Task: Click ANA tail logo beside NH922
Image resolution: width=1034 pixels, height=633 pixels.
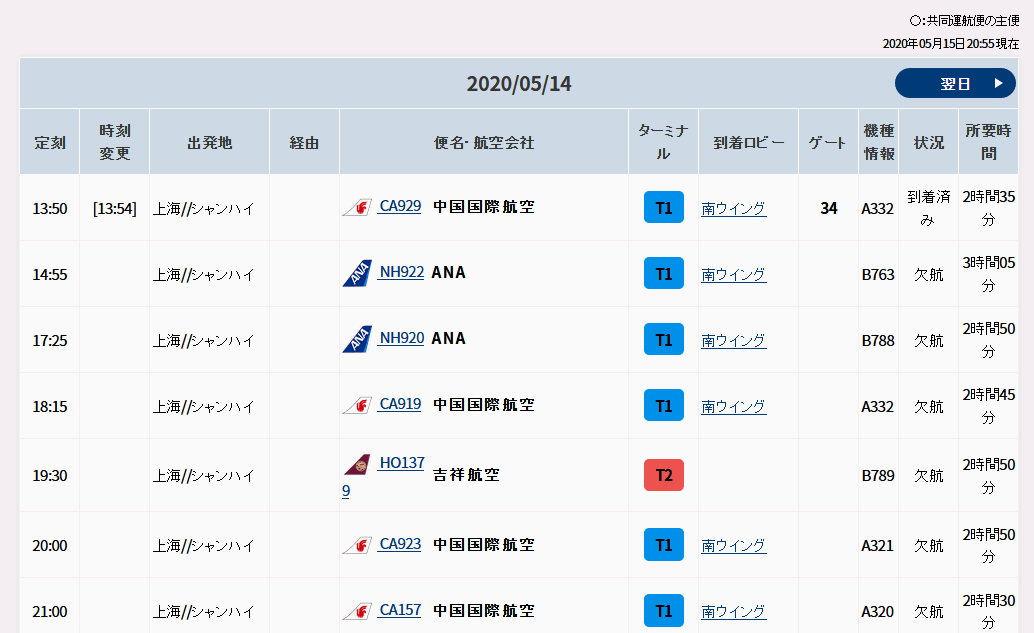Action: coord(357,273)
